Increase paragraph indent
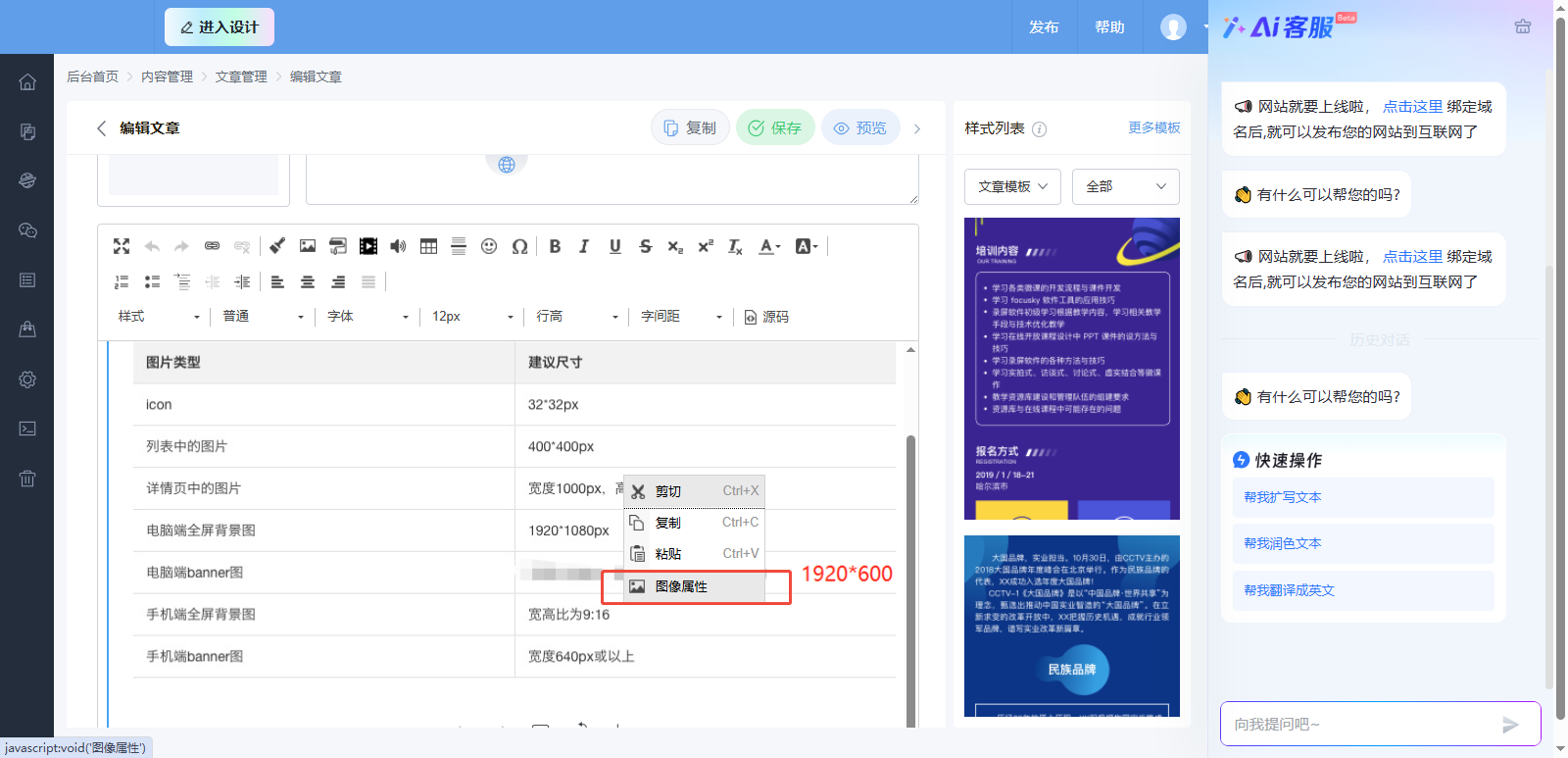The height and width of the screenshot is (758, 1568). pos(242,282)
